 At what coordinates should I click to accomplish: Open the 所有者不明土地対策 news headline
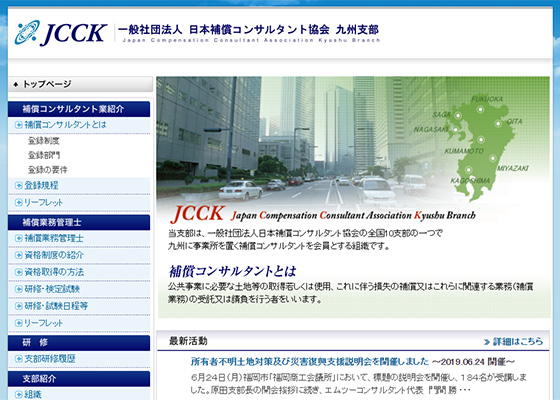point(310,361)
